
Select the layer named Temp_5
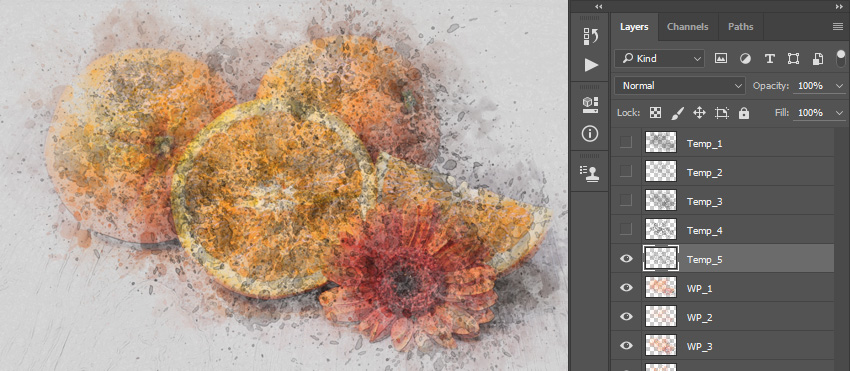click(x=704, y=260)
